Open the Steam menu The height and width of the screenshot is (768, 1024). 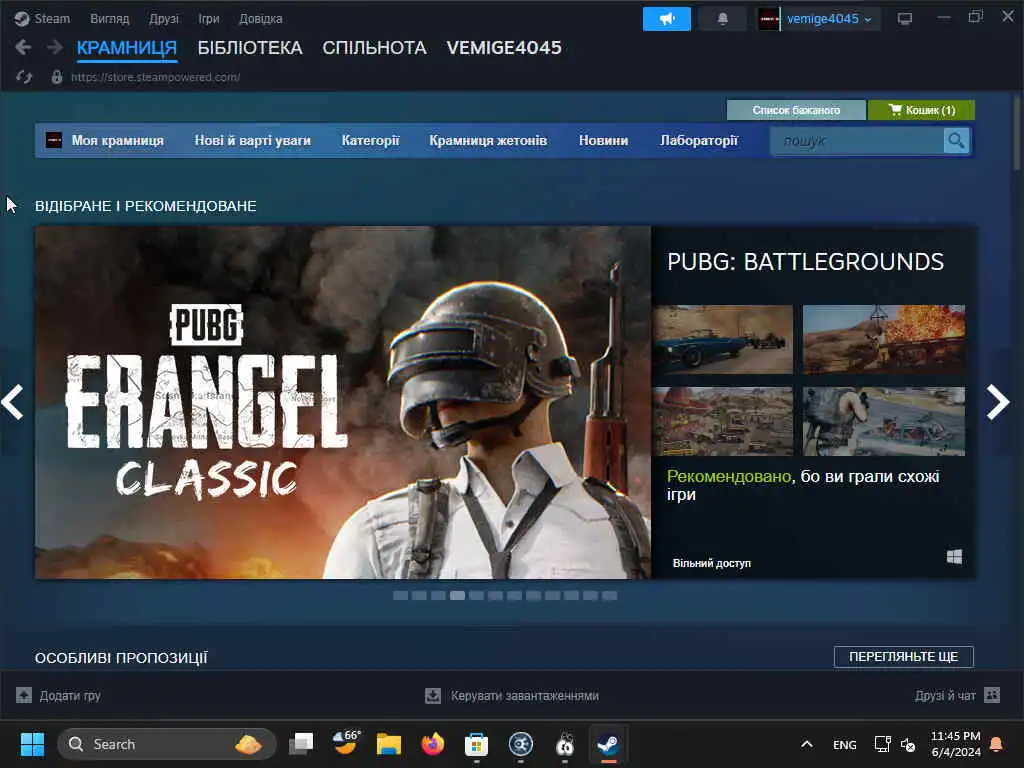[x=52, y=19]
